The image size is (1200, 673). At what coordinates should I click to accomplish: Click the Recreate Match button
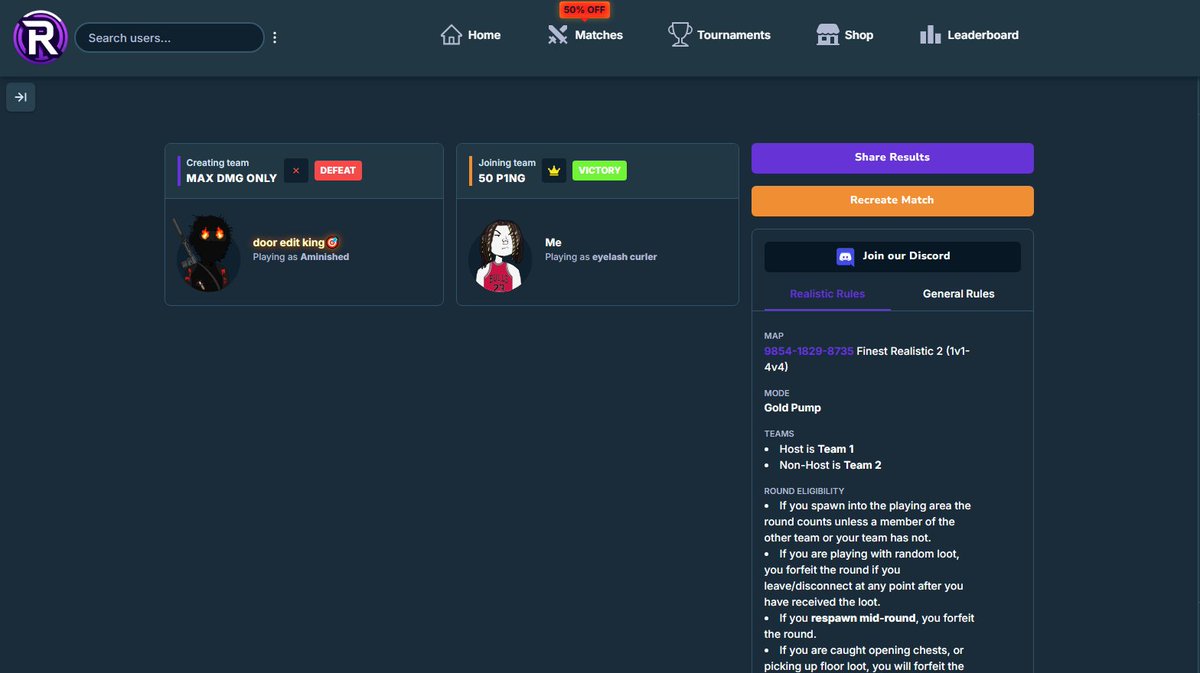(x=892, y=201)
